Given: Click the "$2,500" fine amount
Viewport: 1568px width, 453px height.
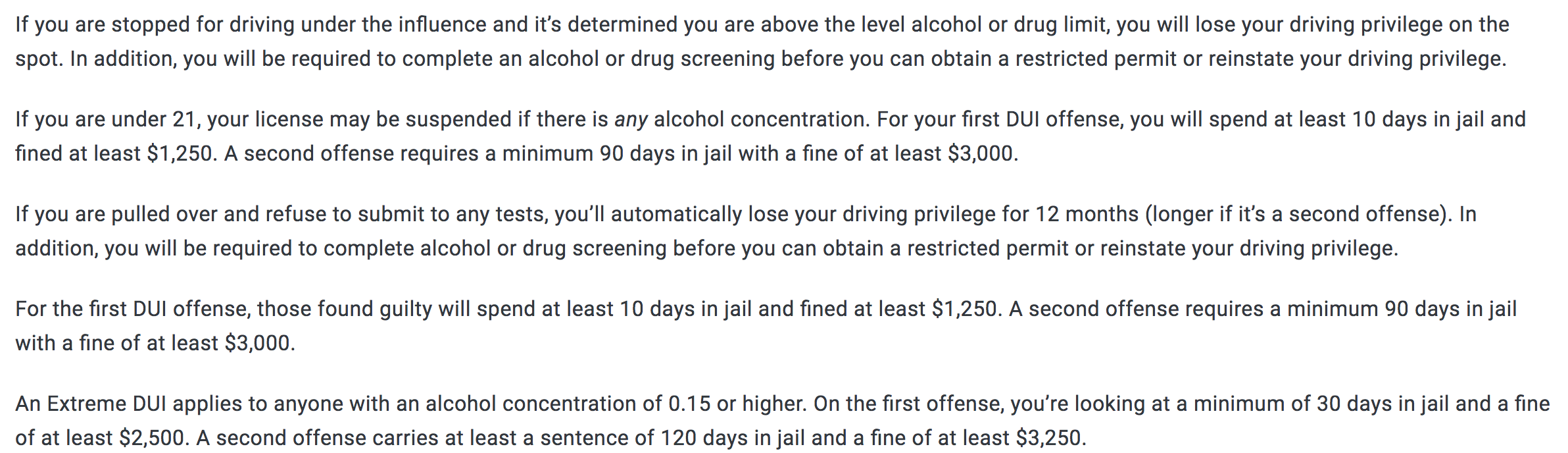Looking at the screenshot, I should tap(153, 438).
